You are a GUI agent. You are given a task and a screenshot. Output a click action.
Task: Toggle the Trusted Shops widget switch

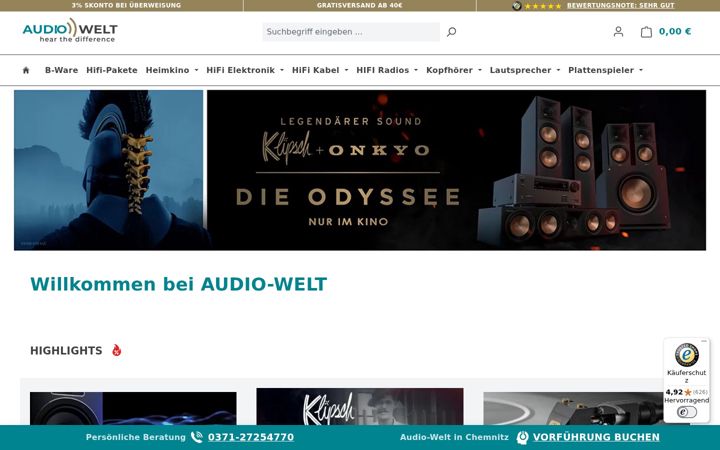tap(686, 412)
